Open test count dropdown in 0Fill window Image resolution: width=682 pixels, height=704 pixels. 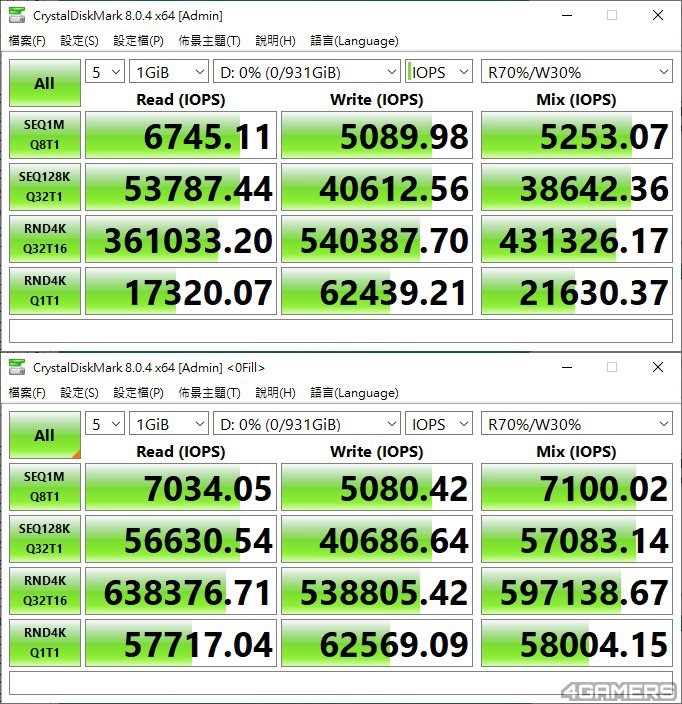click(x=105, y=424)
